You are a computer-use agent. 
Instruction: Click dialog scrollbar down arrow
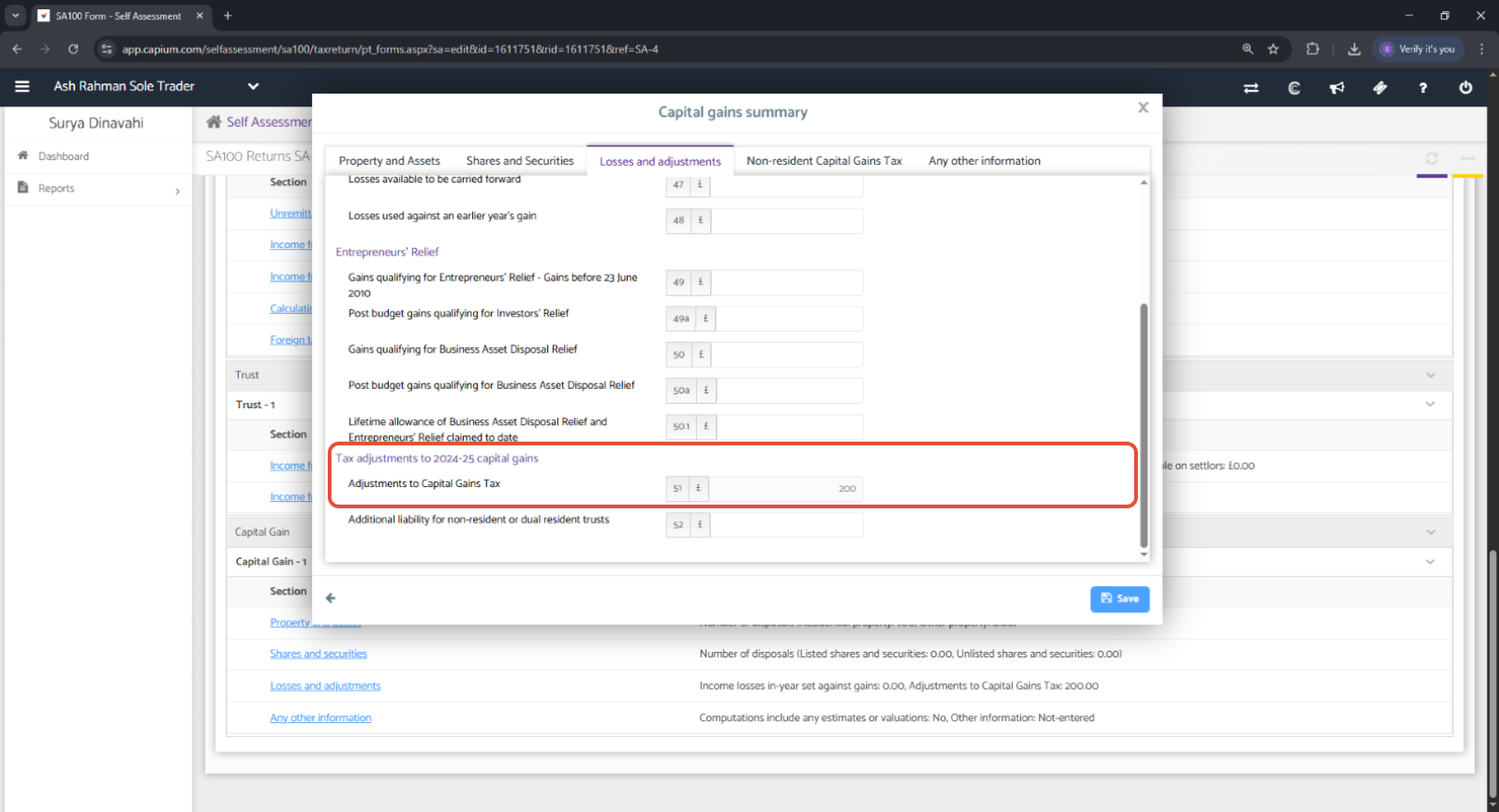1143,555
